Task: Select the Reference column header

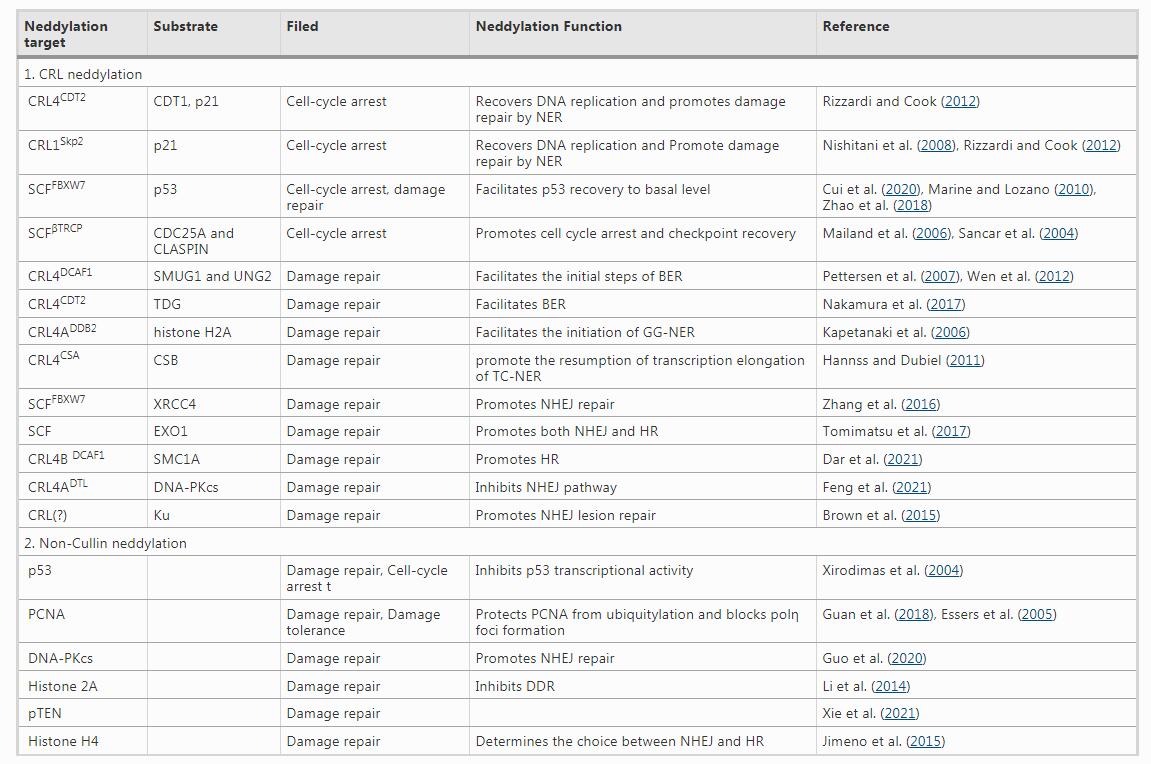Action: (x=855, y=27)
